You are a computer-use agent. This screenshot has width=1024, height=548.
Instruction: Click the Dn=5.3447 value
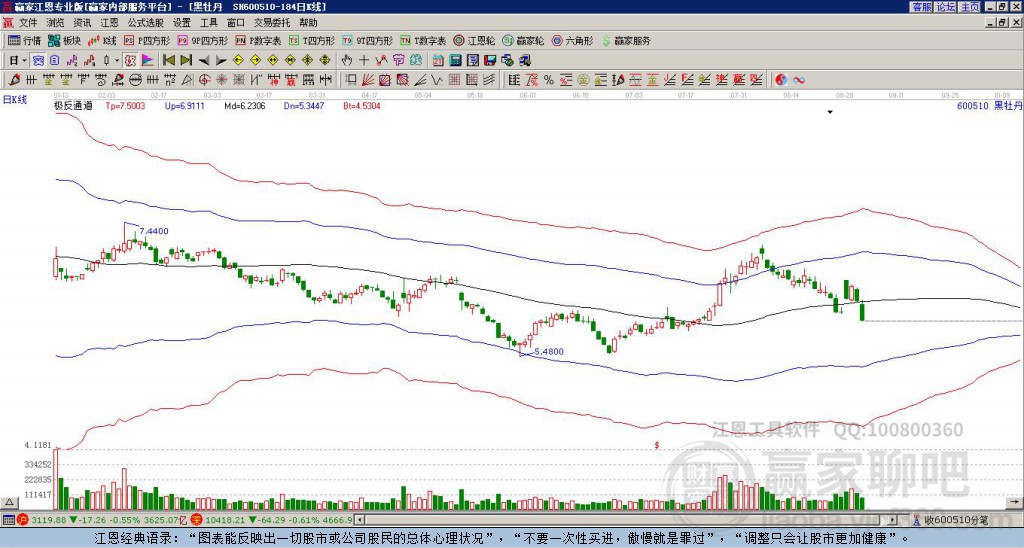[x=304, y=105]
